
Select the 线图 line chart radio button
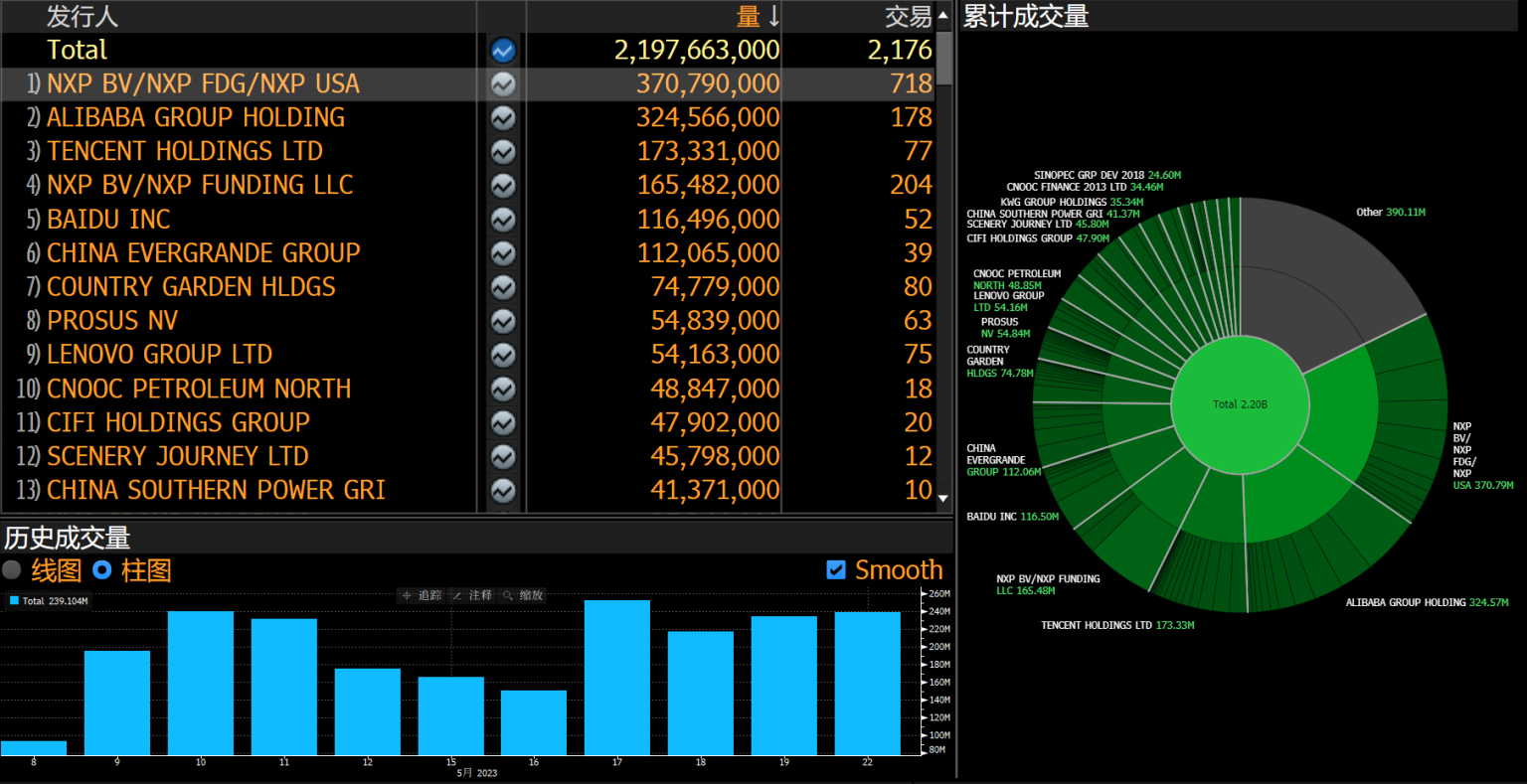click(12, 570)
